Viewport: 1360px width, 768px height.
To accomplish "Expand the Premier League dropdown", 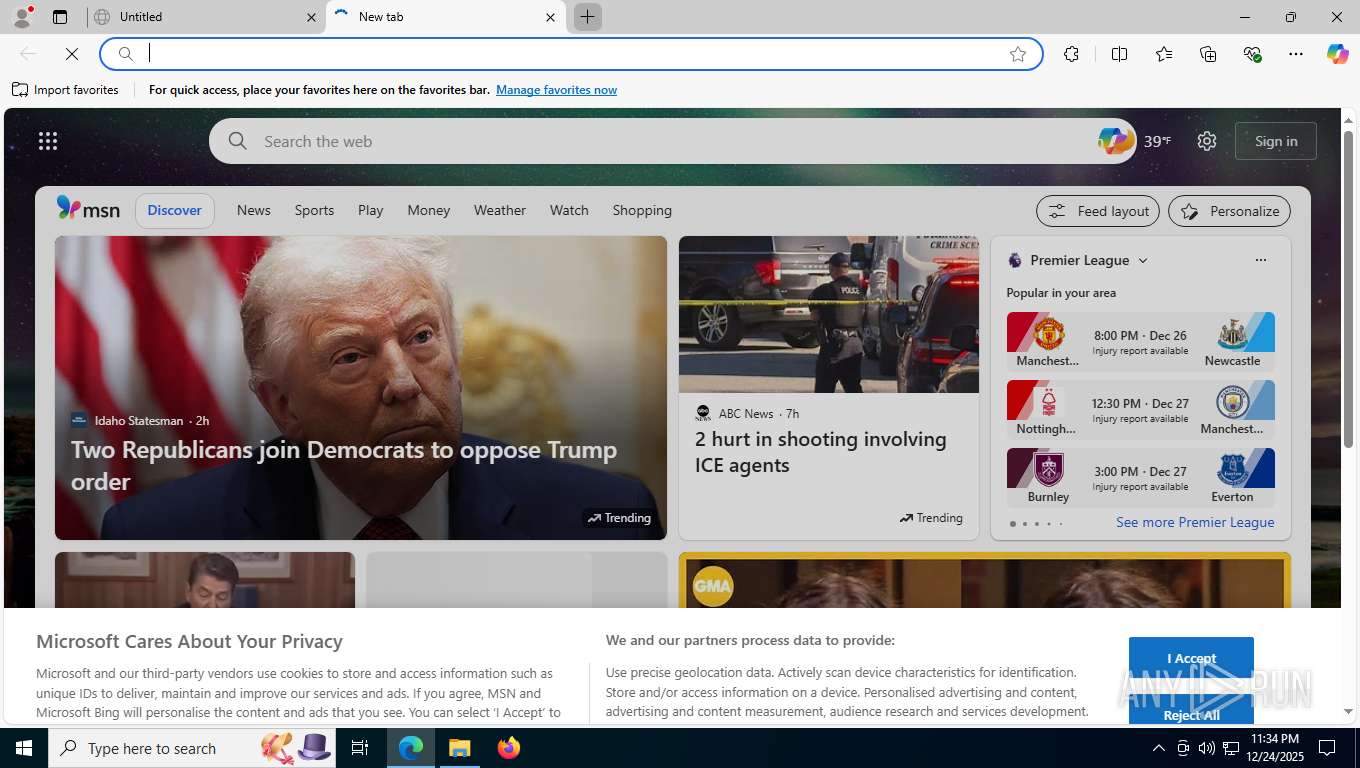I will point(1143,260).
